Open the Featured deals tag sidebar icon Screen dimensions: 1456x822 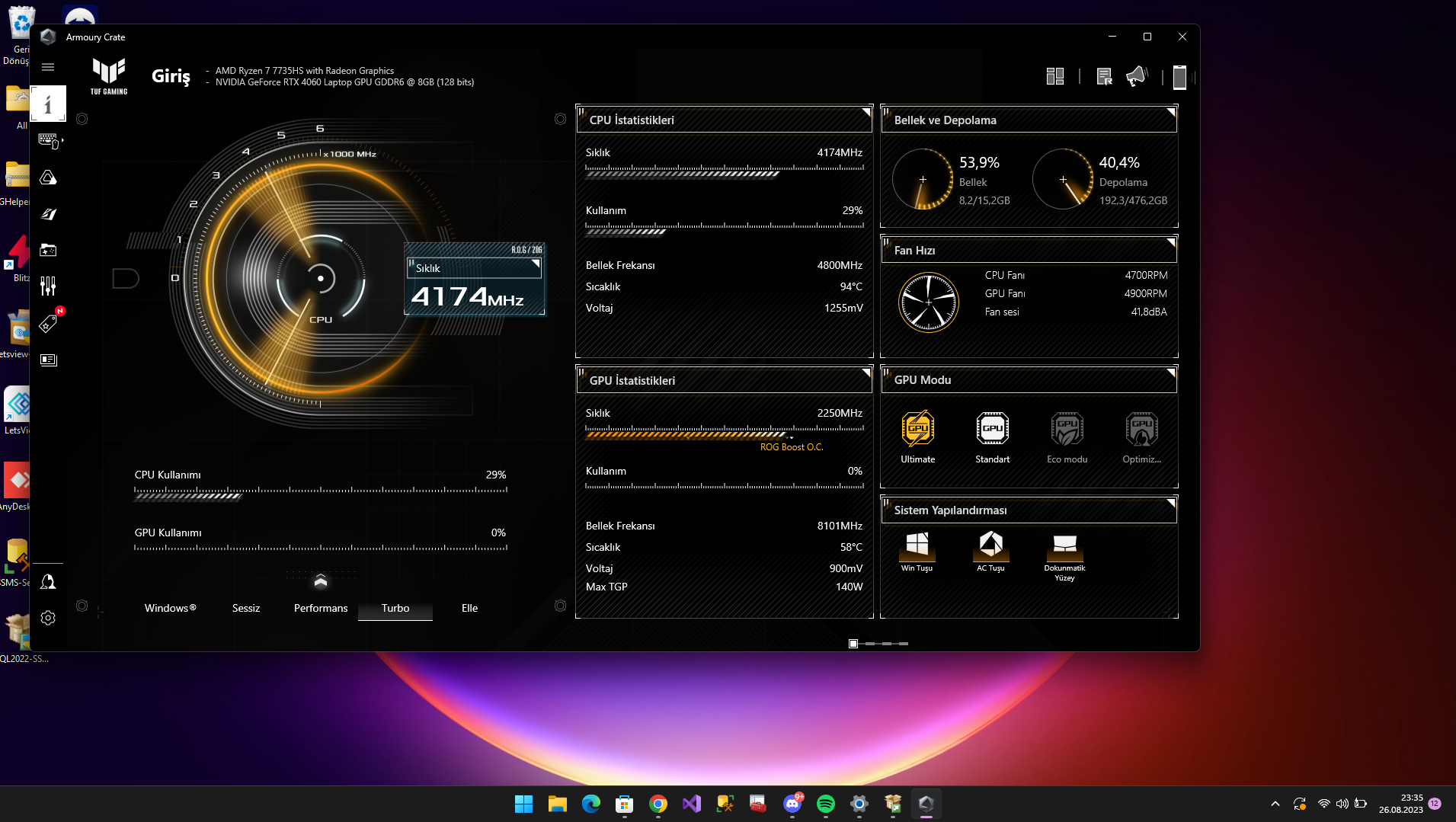(48, 323)
